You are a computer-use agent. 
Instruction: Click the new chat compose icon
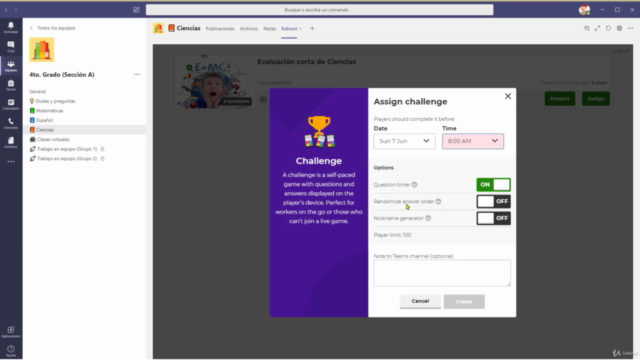point(136,10)
